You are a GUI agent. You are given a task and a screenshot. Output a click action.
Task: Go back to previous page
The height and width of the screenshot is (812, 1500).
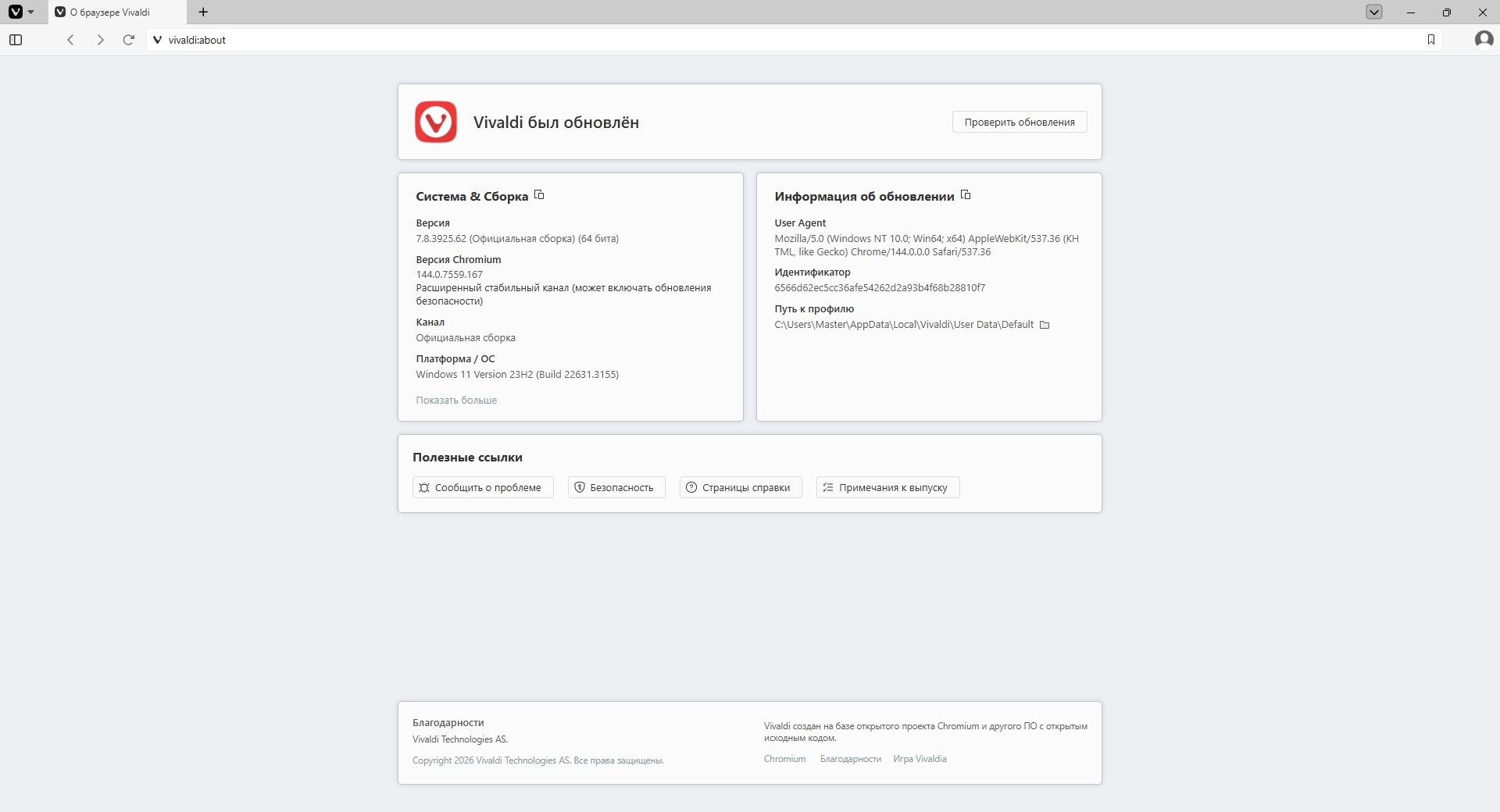[70, 40]
